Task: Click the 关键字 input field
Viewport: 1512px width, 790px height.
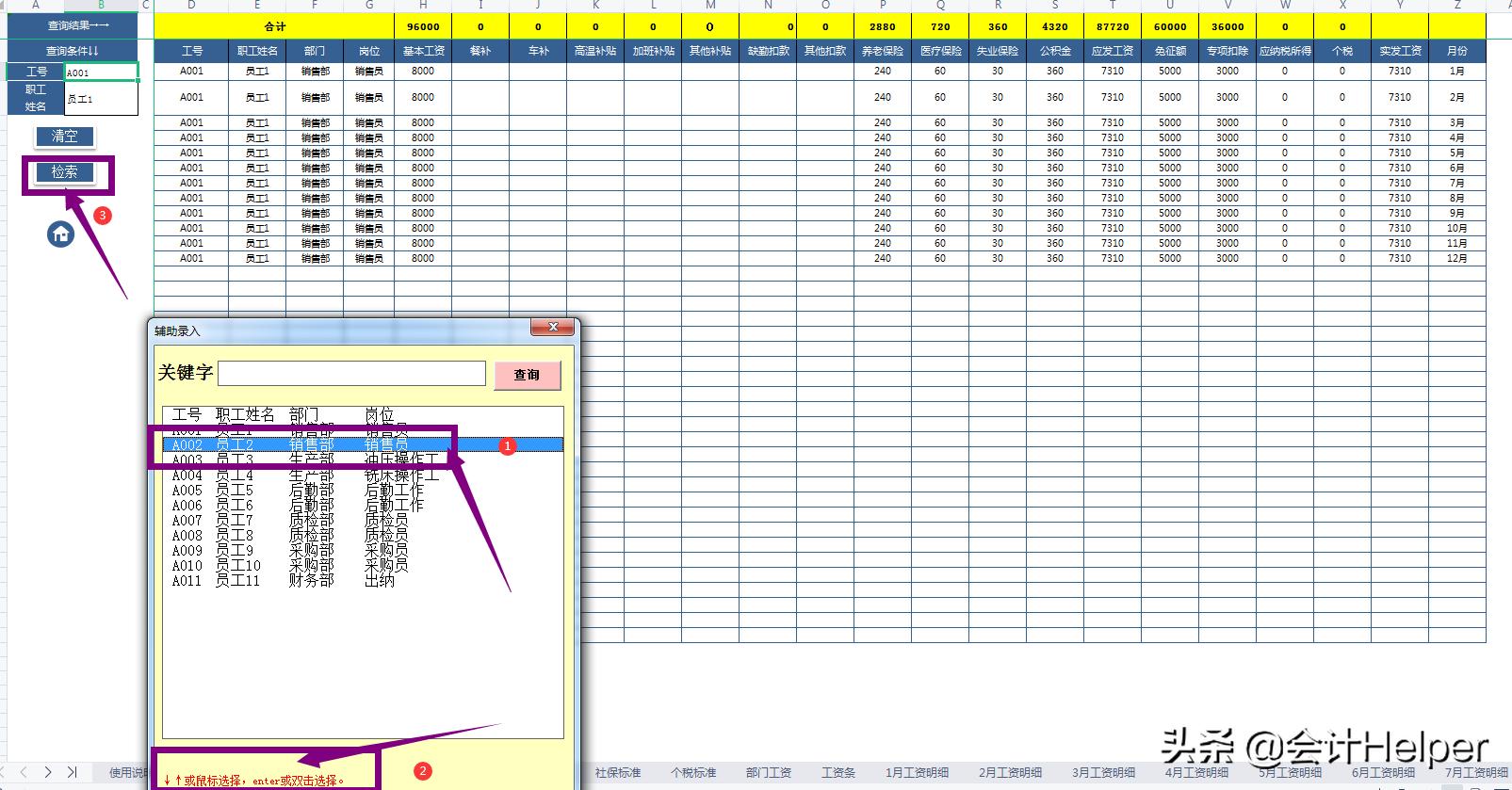Action: (351, 373)
